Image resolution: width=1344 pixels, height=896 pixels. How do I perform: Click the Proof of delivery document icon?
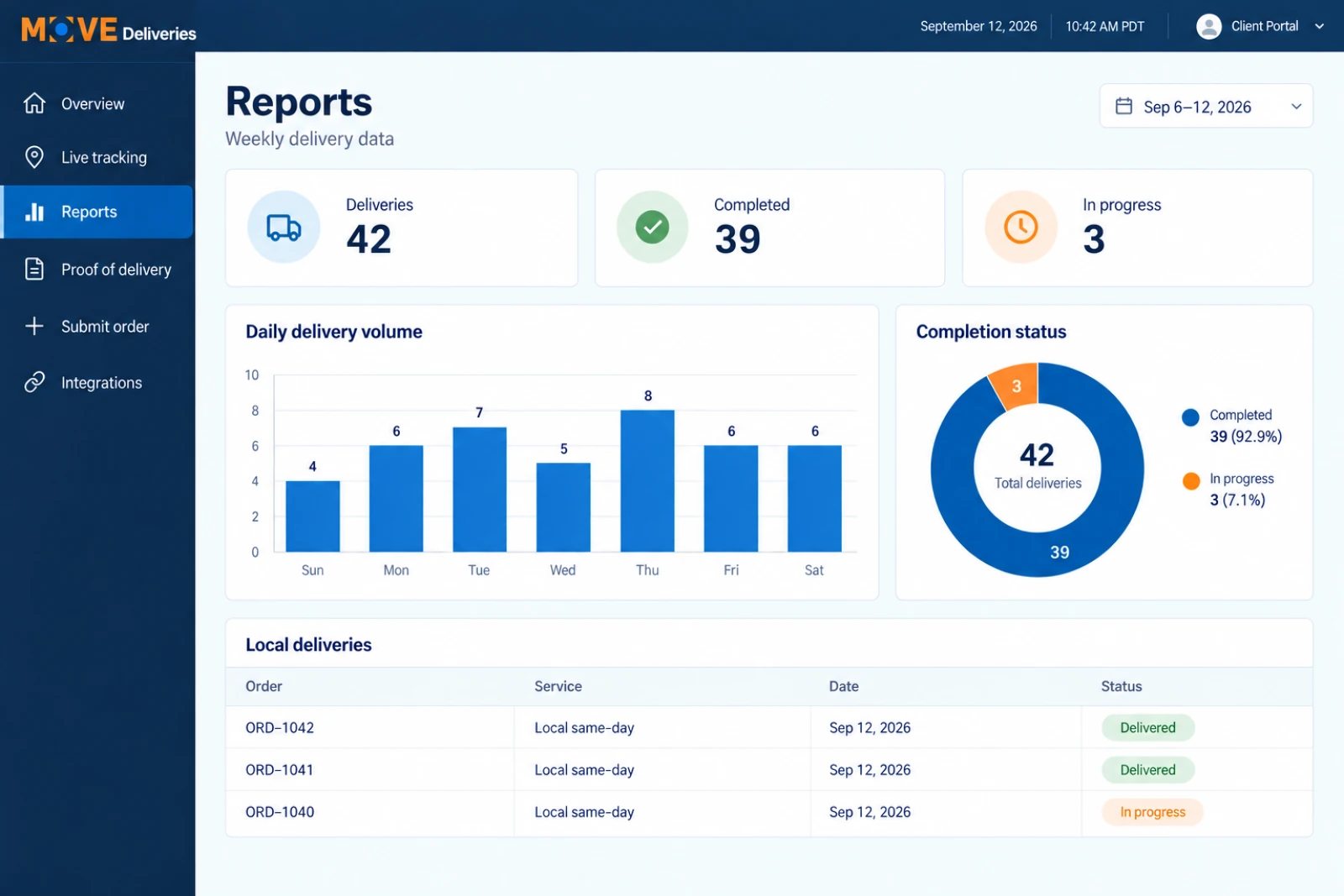(34, 269)
